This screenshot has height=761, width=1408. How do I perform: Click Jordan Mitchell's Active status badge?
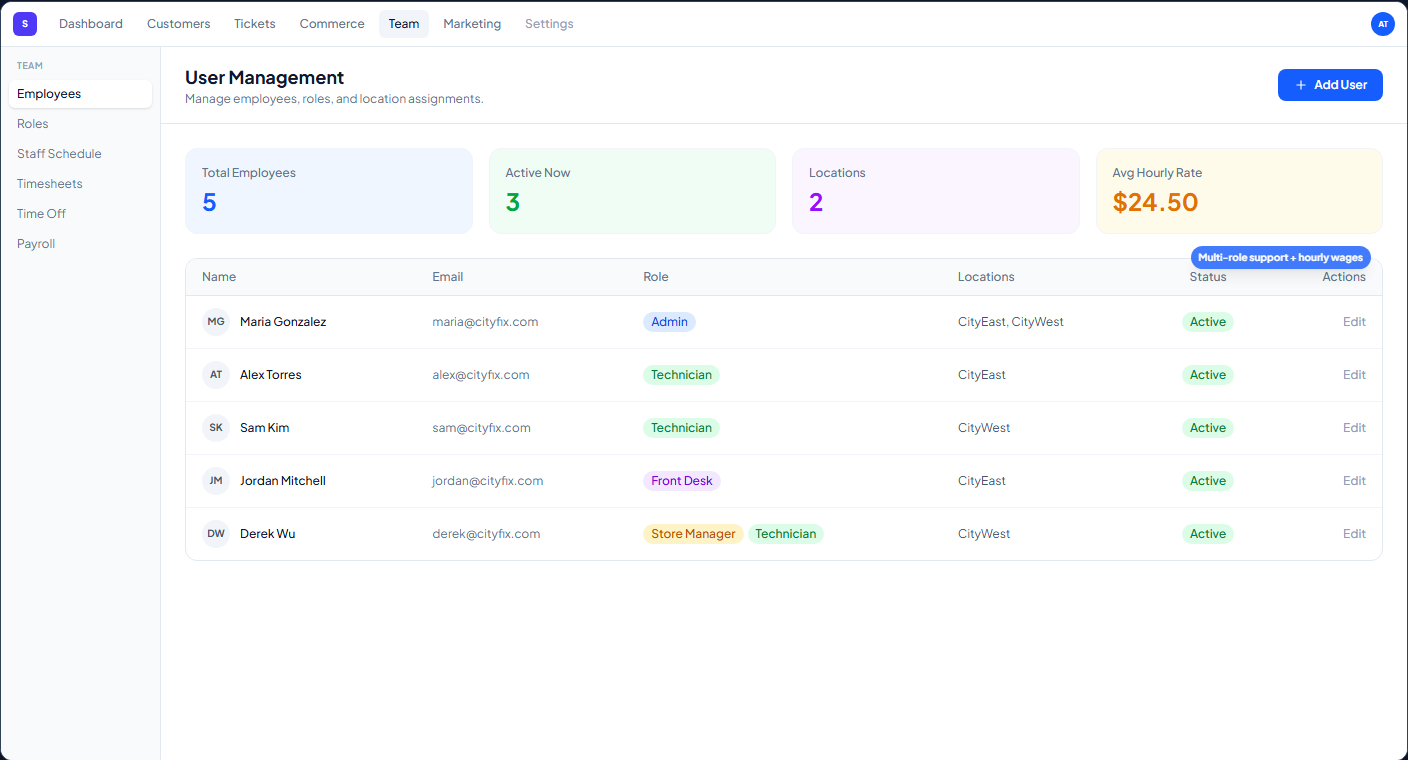point(1208,481)
